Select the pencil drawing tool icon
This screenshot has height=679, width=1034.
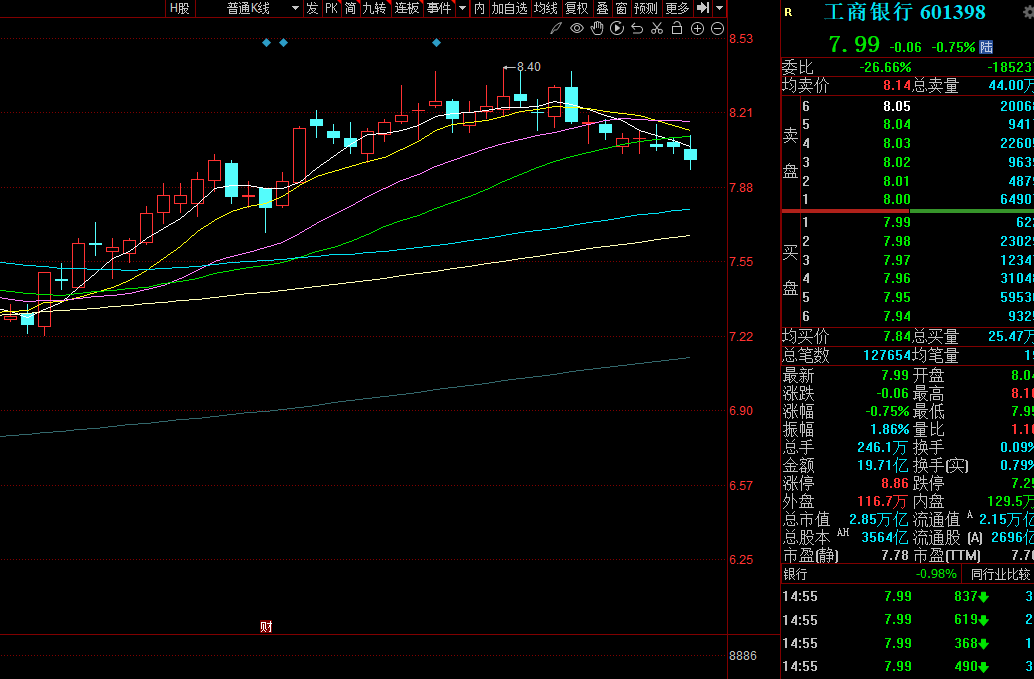tap(556, 28)
